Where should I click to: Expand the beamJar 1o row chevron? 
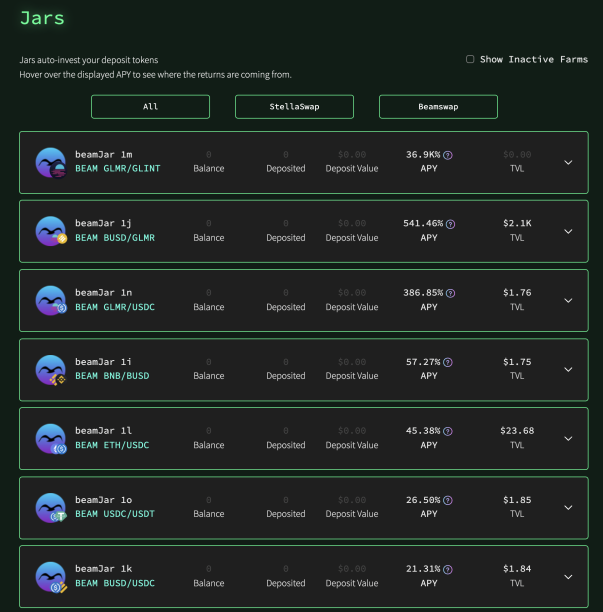(568, 507)
